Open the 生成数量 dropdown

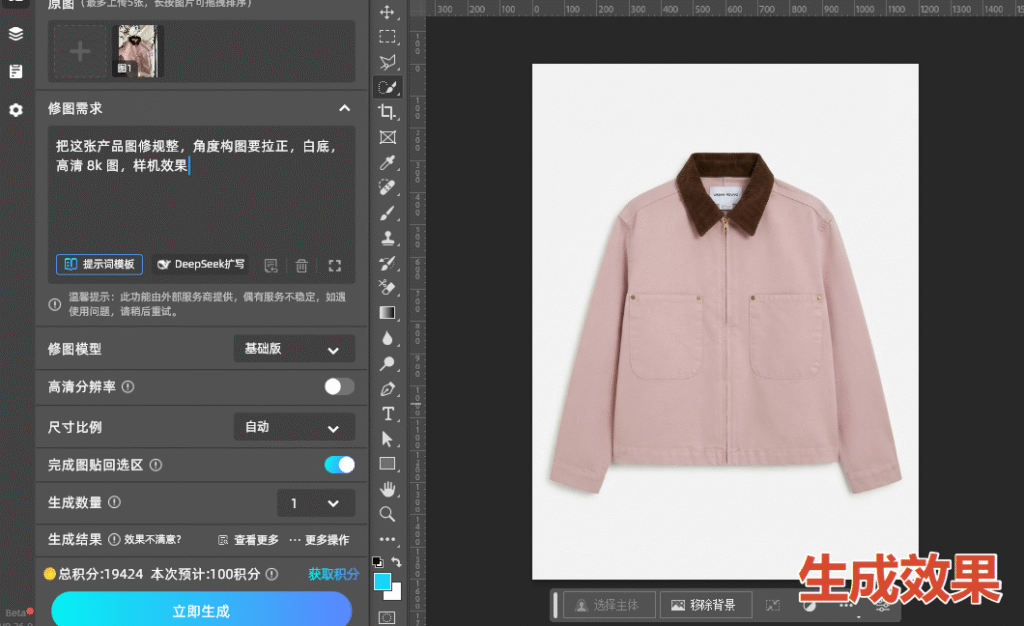(316, 503)
